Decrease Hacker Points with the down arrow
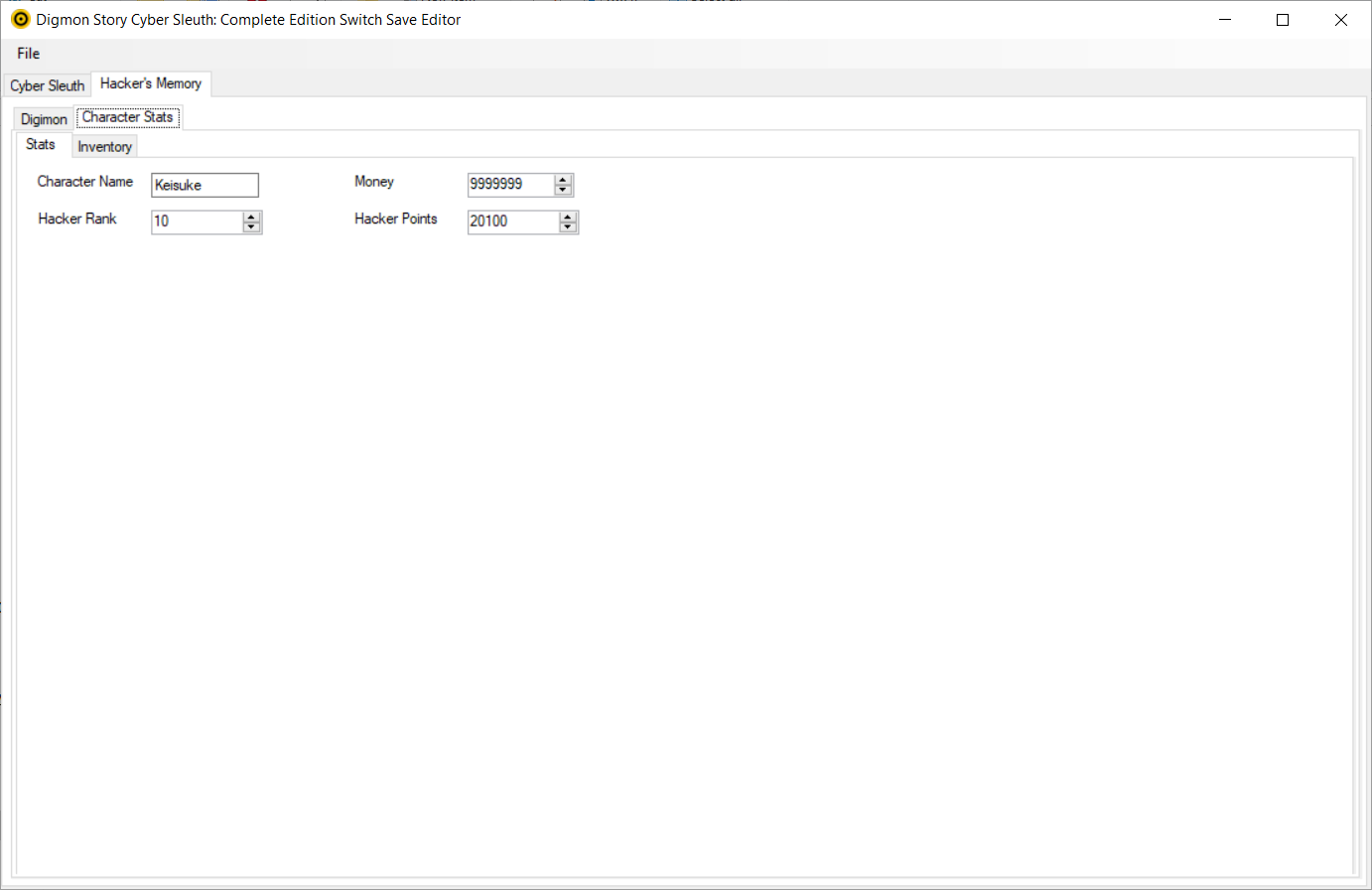Viewport: 1372px width, 890px height. [569, 227]
